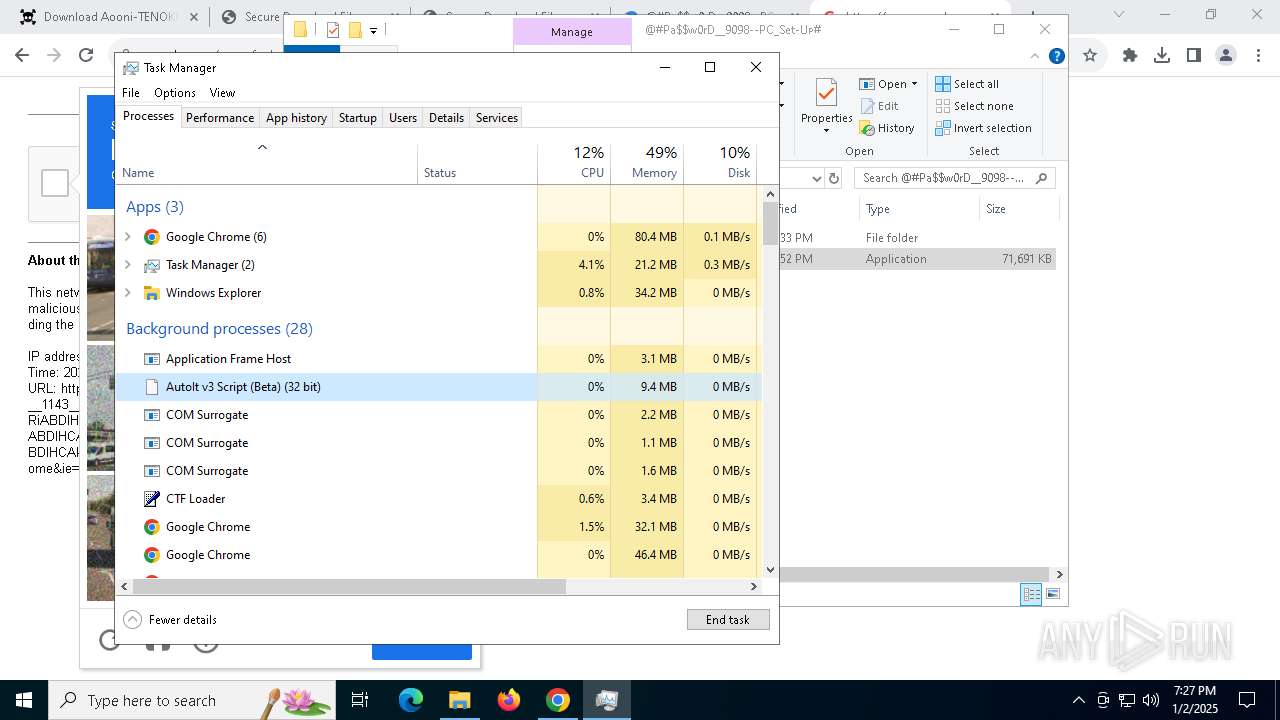The width and height of the screenshot is (1280, 720).
Task: Click the End task button
Action: pyautogui.click(x=728, y=620)
